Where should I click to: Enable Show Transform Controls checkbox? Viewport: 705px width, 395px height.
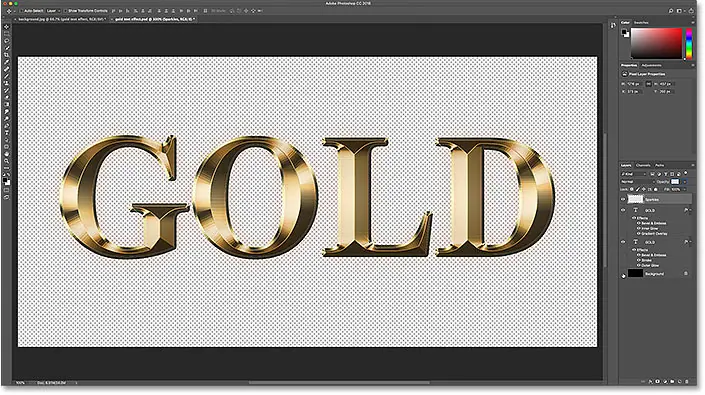65,11
